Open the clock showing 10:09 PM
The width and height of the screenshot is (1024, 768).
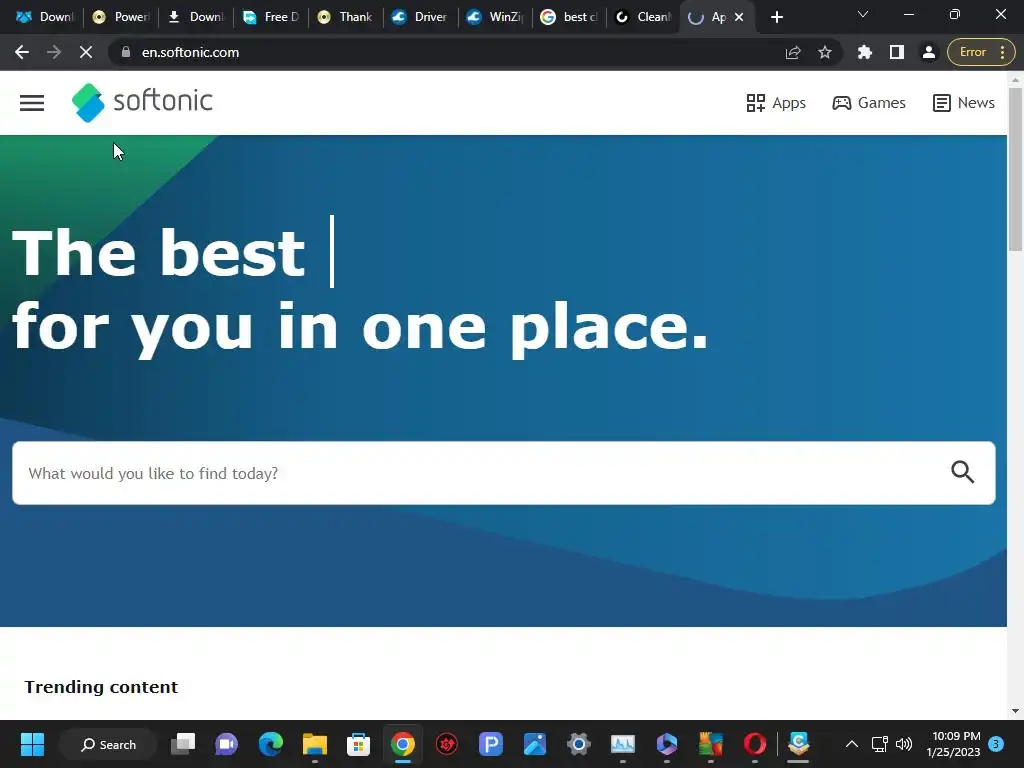953,744
